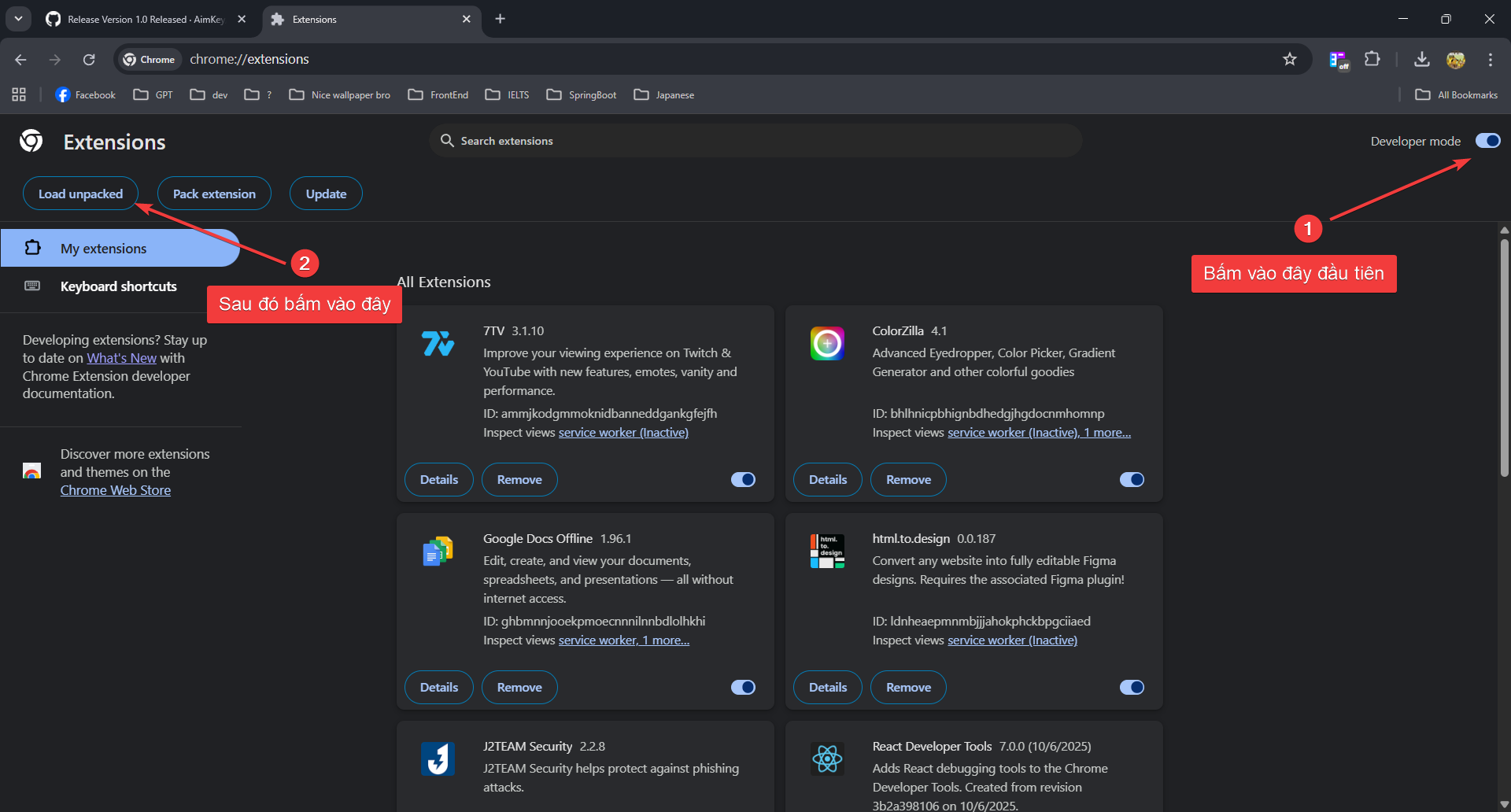Image resolution: width=1511 pixels, height=812 pixels.
Task: Click the Load unpacked button
Action: click(x=80, y=193)
